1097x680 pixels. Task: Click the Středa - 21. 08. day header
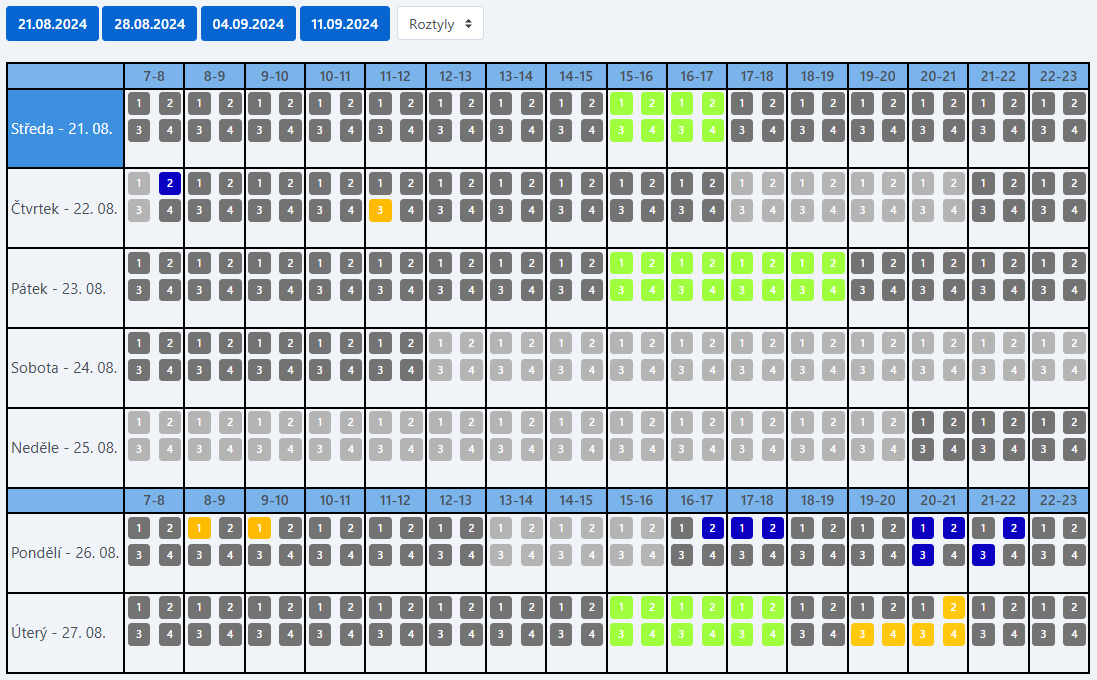pos(65,129)
